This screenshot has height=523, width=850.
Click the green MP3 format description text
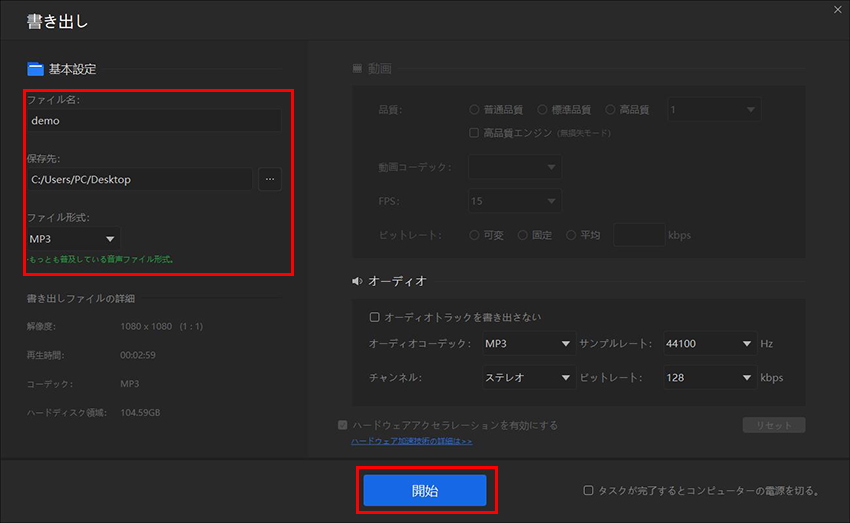tap(101, 259)
